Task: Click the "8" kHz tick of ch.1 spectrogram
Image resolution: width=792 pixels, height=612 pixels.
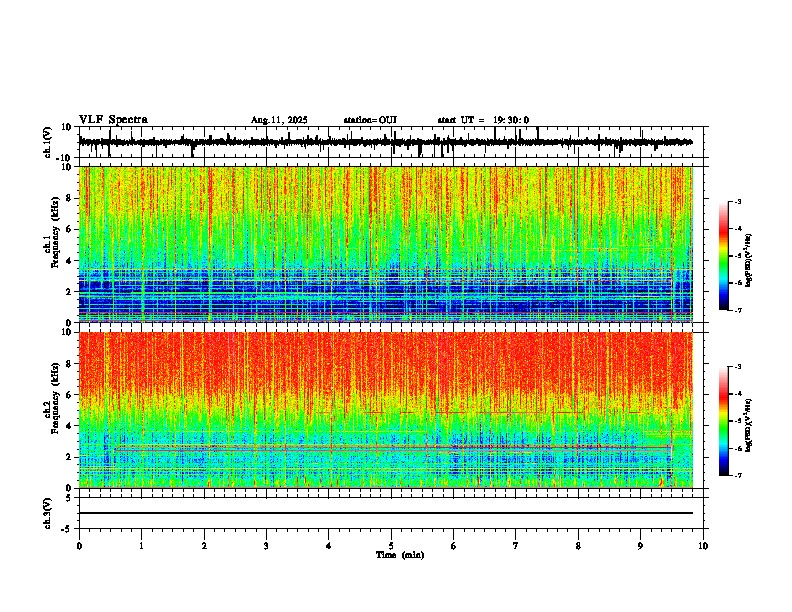Action: coord(70,198)
